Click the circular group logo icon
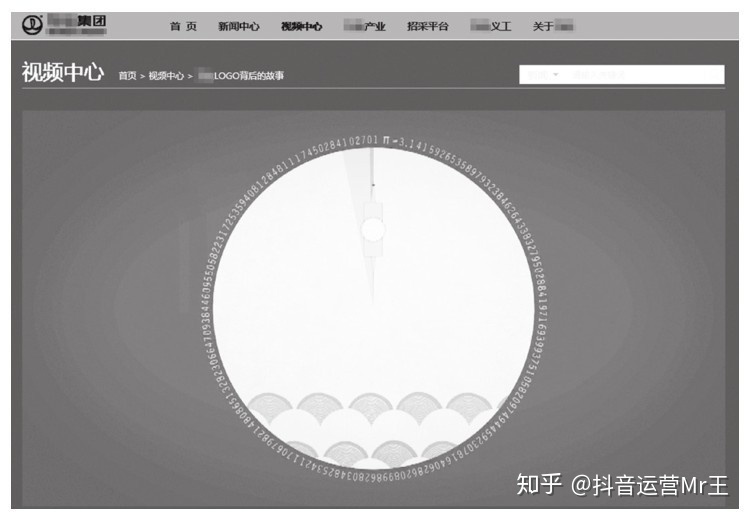Screen dimensions: 749x518 (x=32, y=25)
